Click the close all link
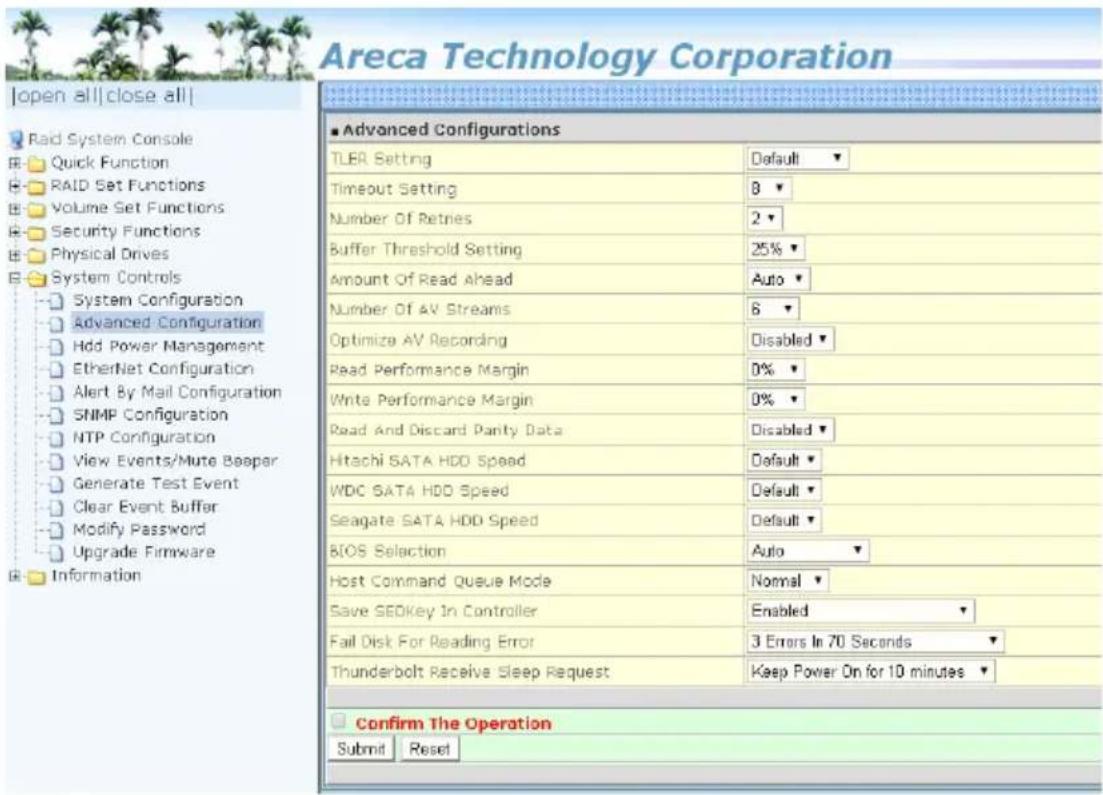 tap(146, 95)
